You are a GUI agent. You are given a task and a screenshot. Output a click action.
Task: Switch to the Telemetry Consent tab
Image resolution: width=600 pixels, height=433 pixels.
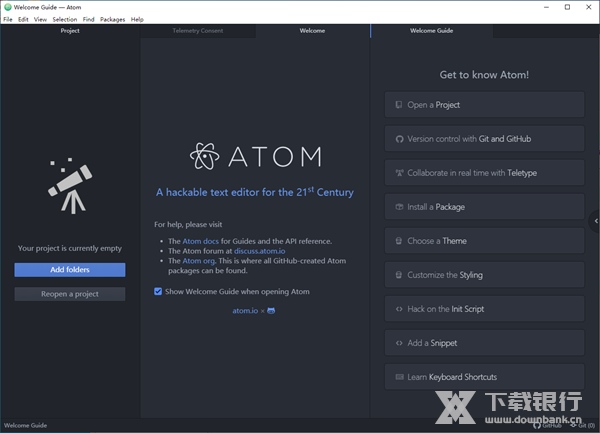click(198, 31)
